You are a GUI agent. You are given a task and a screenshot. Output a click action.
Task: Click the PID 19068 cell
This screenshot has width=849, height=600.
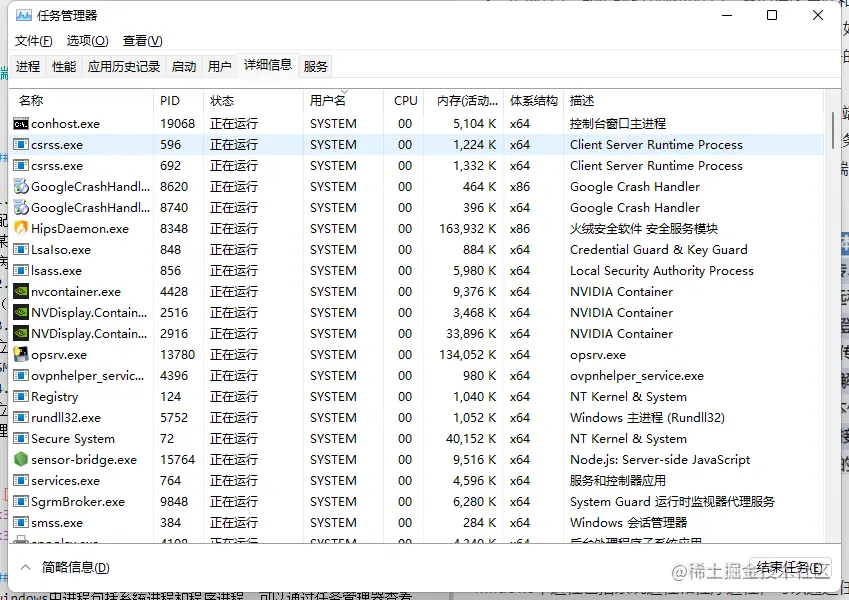[178, 124]
